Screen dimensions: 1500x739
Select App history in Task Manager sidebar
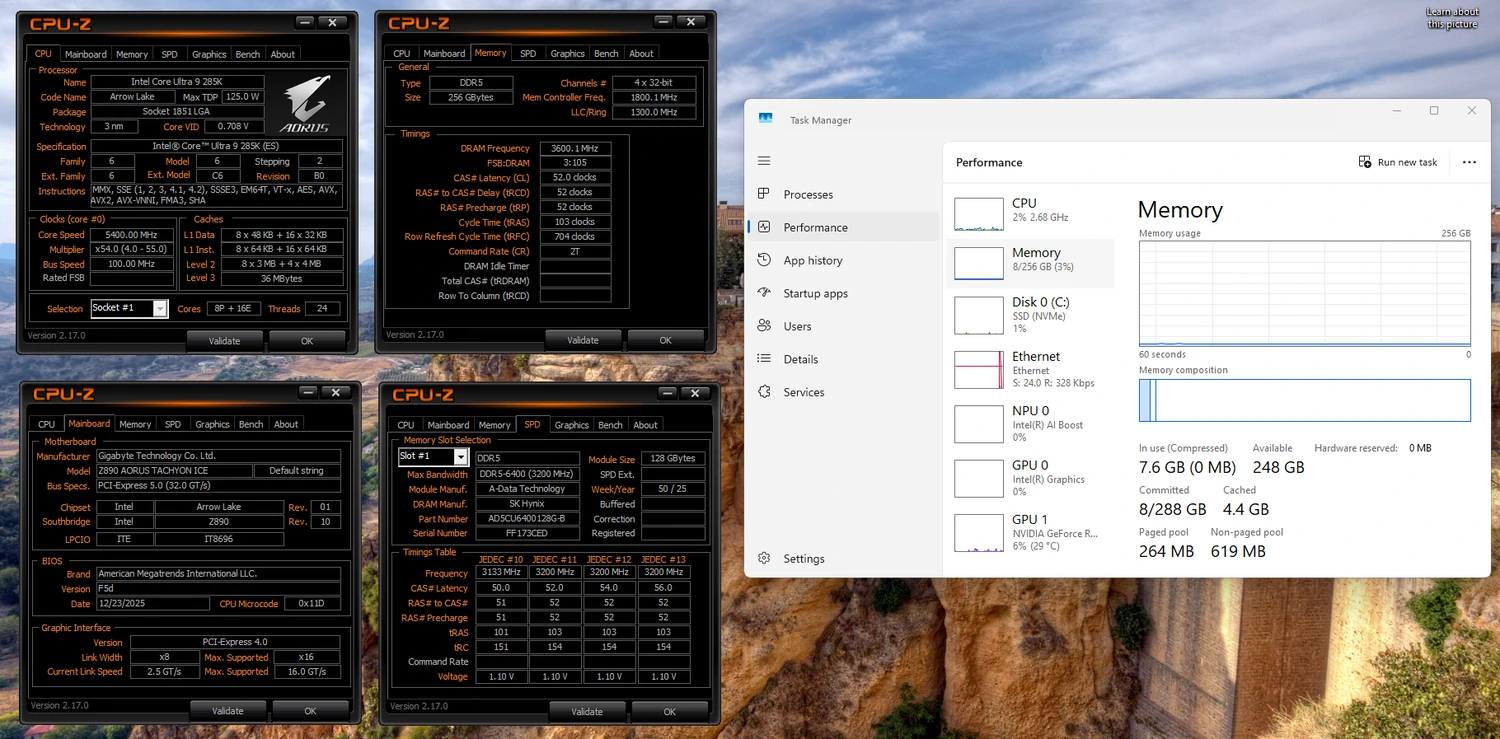pyautogui.click(x=814, y=260)
